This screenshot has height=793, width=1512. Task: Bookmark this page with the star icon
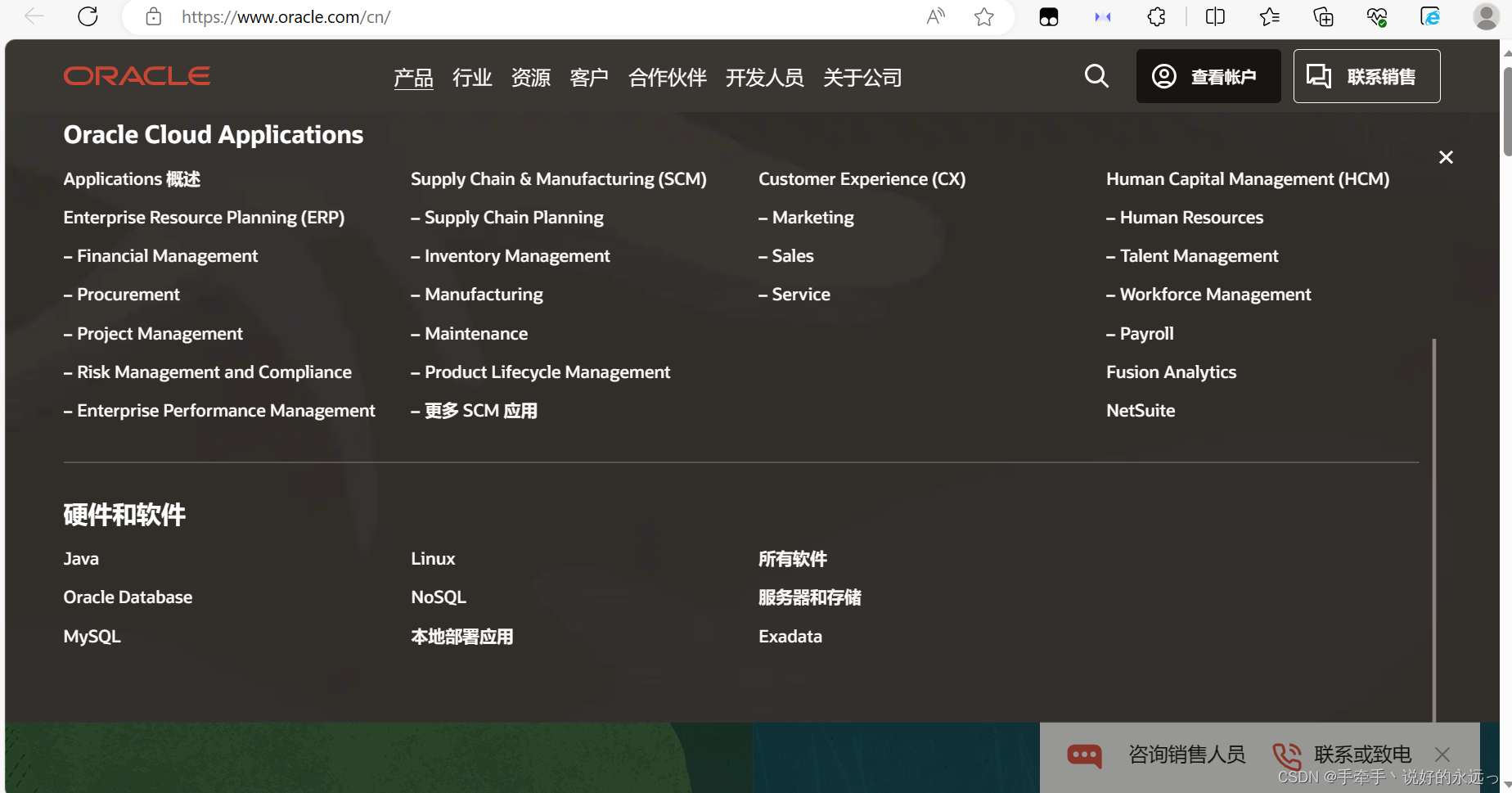coord(983,16)
